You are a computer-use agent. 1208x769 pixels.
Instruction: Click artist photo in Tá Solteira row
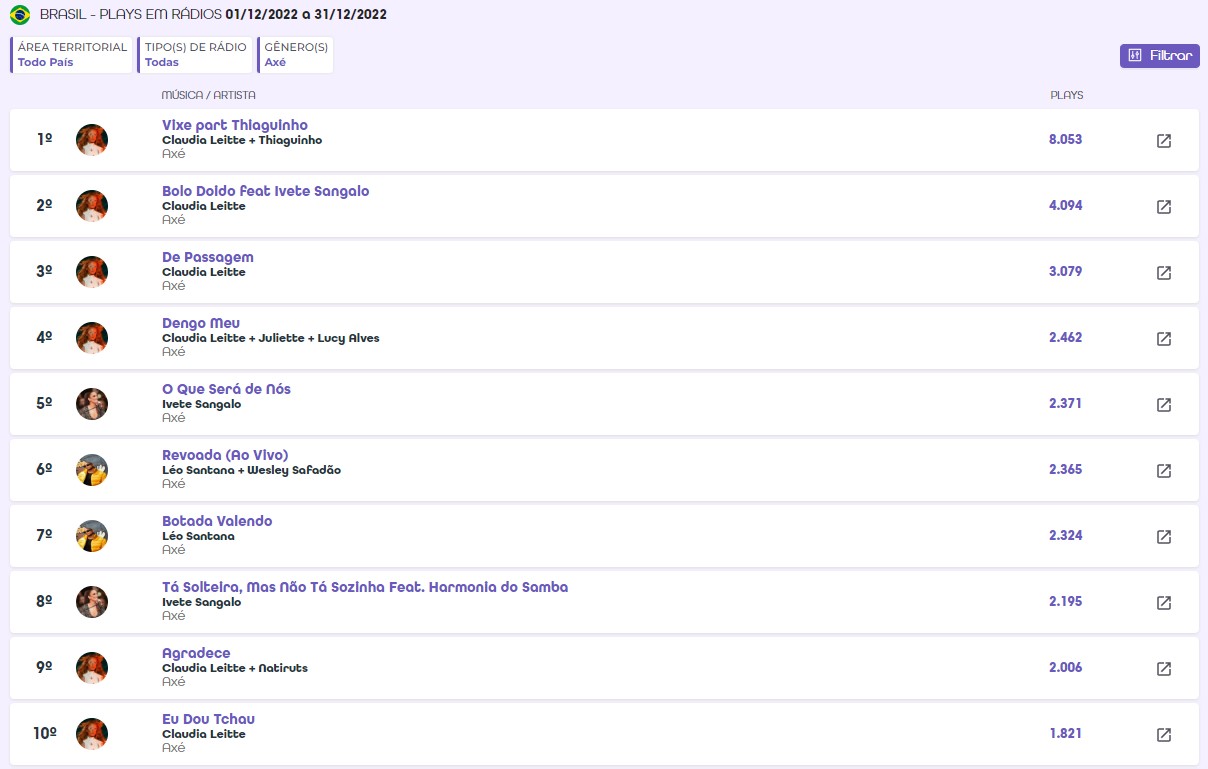point(92,602)
